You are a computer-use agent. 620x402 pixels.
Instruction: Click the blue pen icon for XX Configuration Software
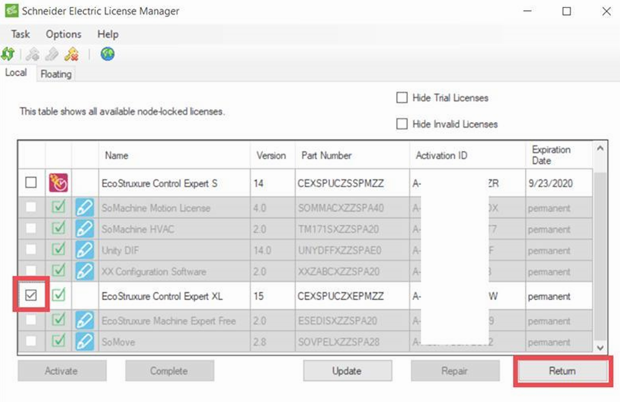point(85,272)
